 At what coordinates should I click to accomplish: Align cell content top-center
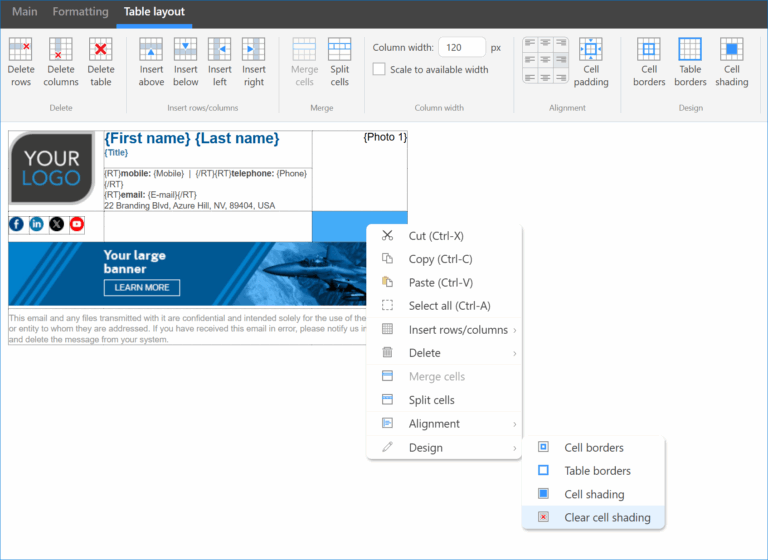(546, 43)
